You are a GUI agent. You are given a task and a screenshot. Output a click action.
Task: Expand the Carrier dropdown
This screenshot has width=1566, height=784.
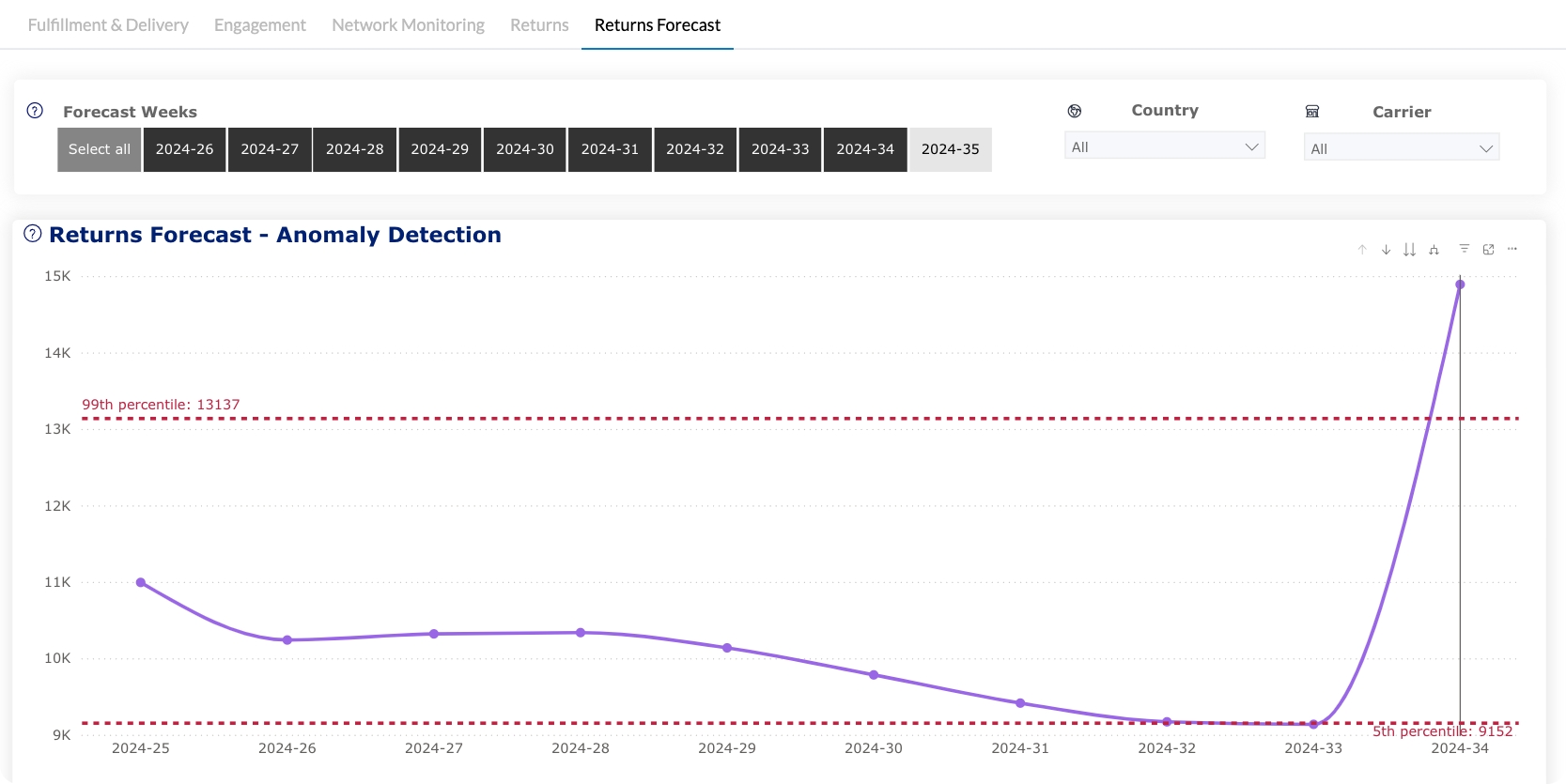click(1401, 148)
